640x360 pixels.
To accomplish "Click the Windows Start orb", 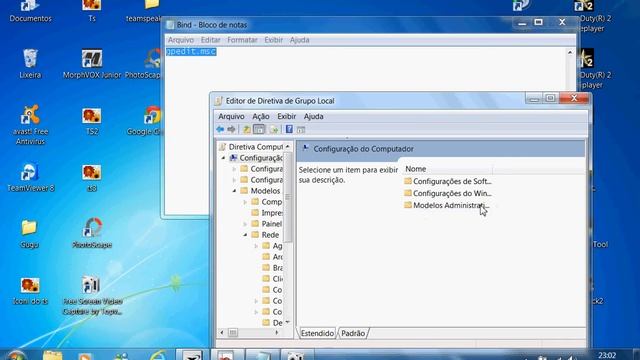I will 16,355.
